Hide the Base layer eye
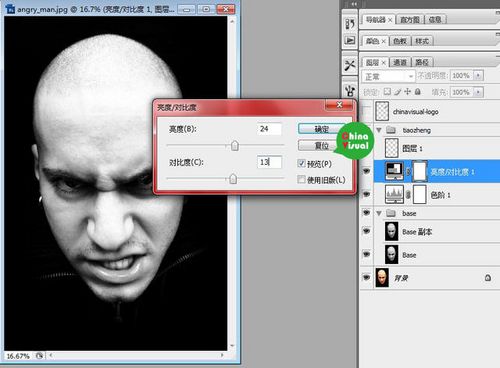Image resolution: width=500 pixels, height=368 pixels. point(366,254)
